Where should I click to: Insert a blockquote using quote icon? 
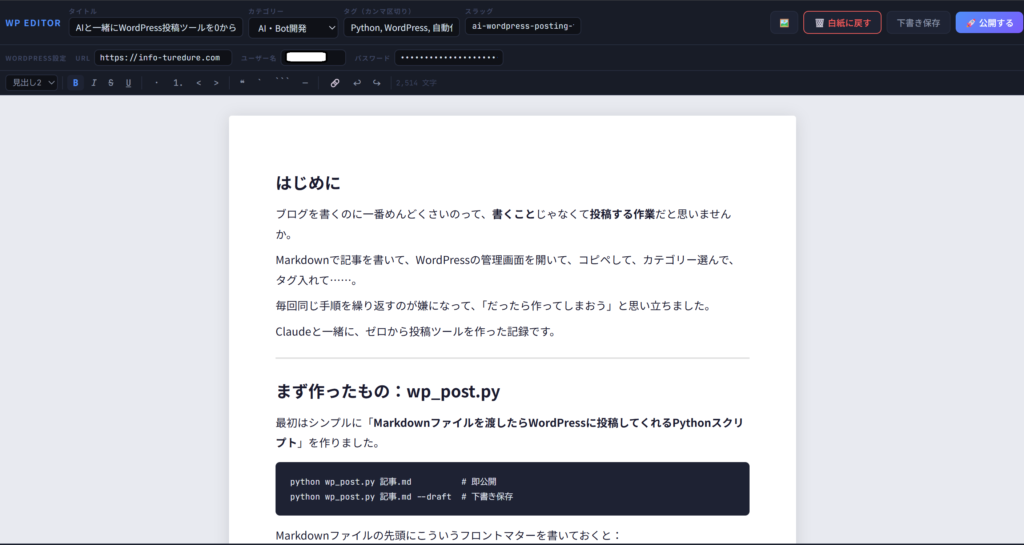(x=242, y=83)
